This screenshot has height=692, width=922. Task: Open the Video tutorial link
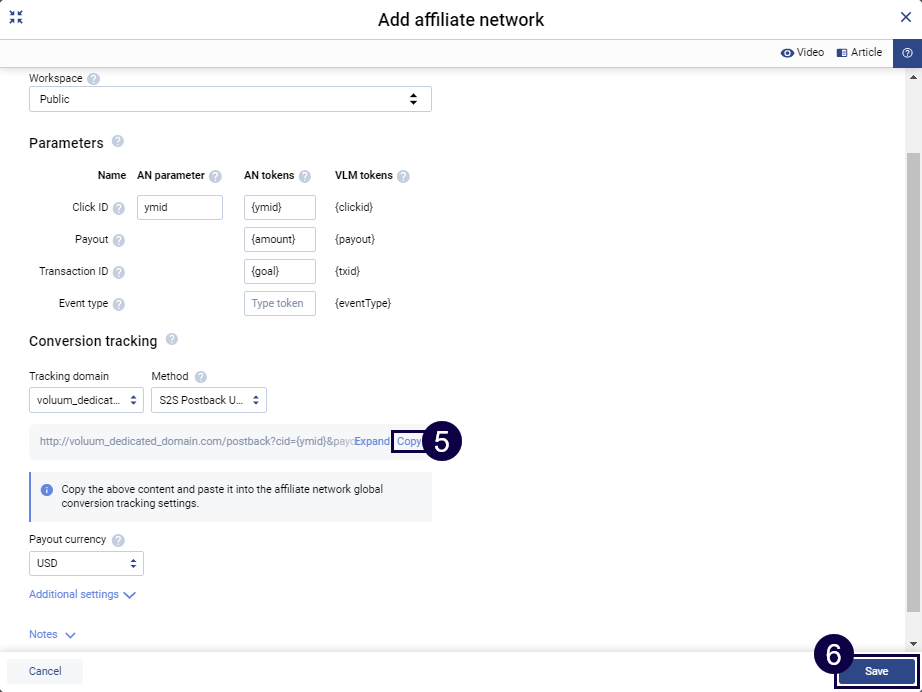click(802, 53)
